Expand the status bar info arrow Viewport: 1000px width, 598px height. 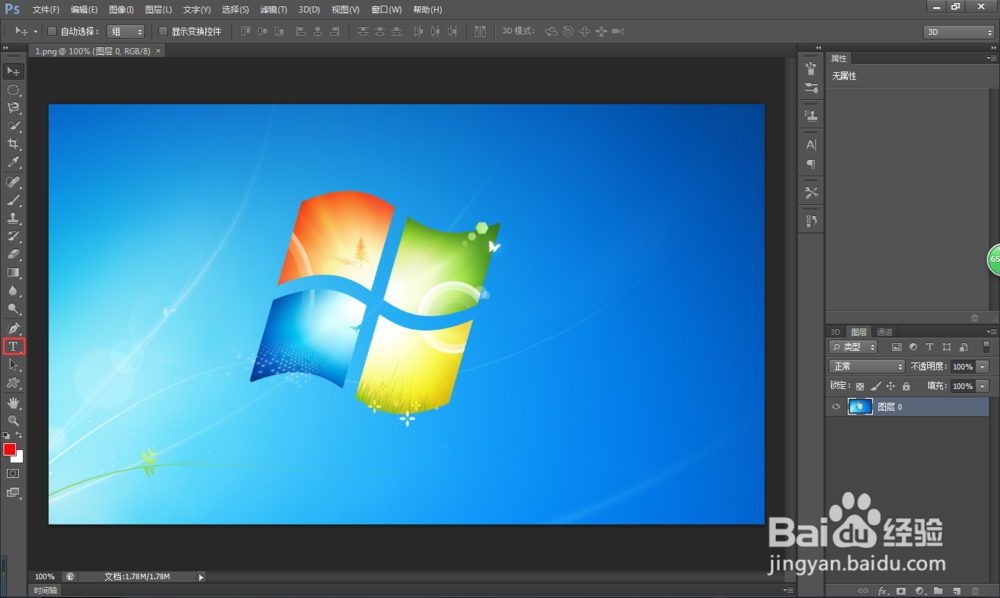click(201, 577)
